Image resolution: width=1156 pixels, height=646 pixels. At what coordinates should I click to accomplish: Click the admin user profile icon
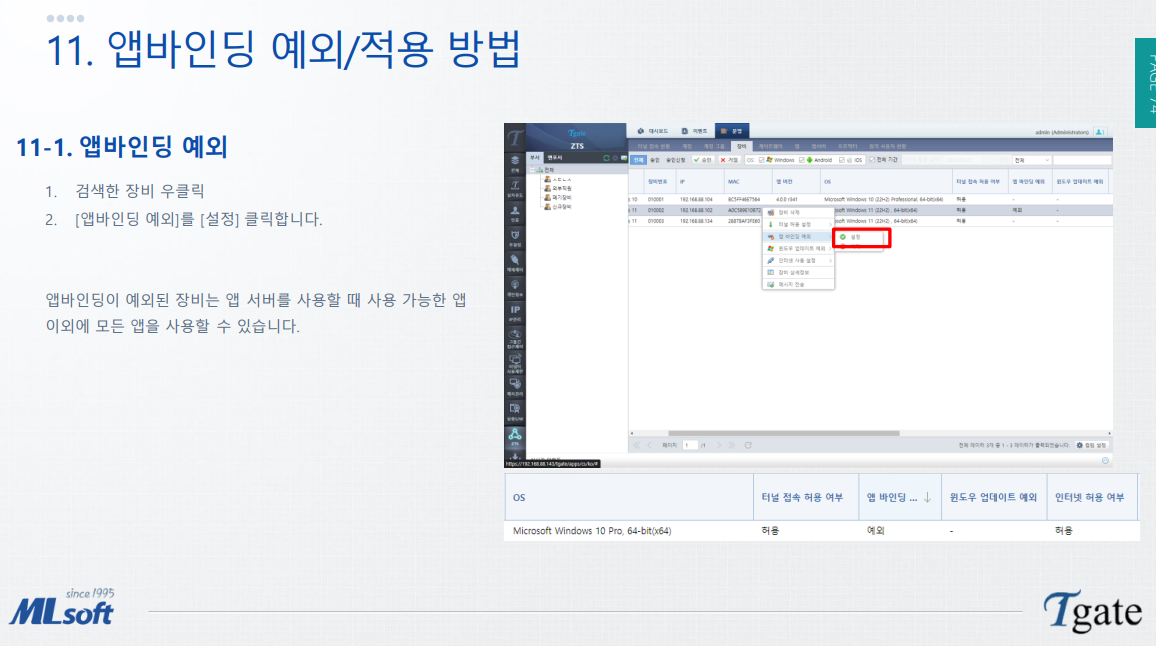point(1099,131)
